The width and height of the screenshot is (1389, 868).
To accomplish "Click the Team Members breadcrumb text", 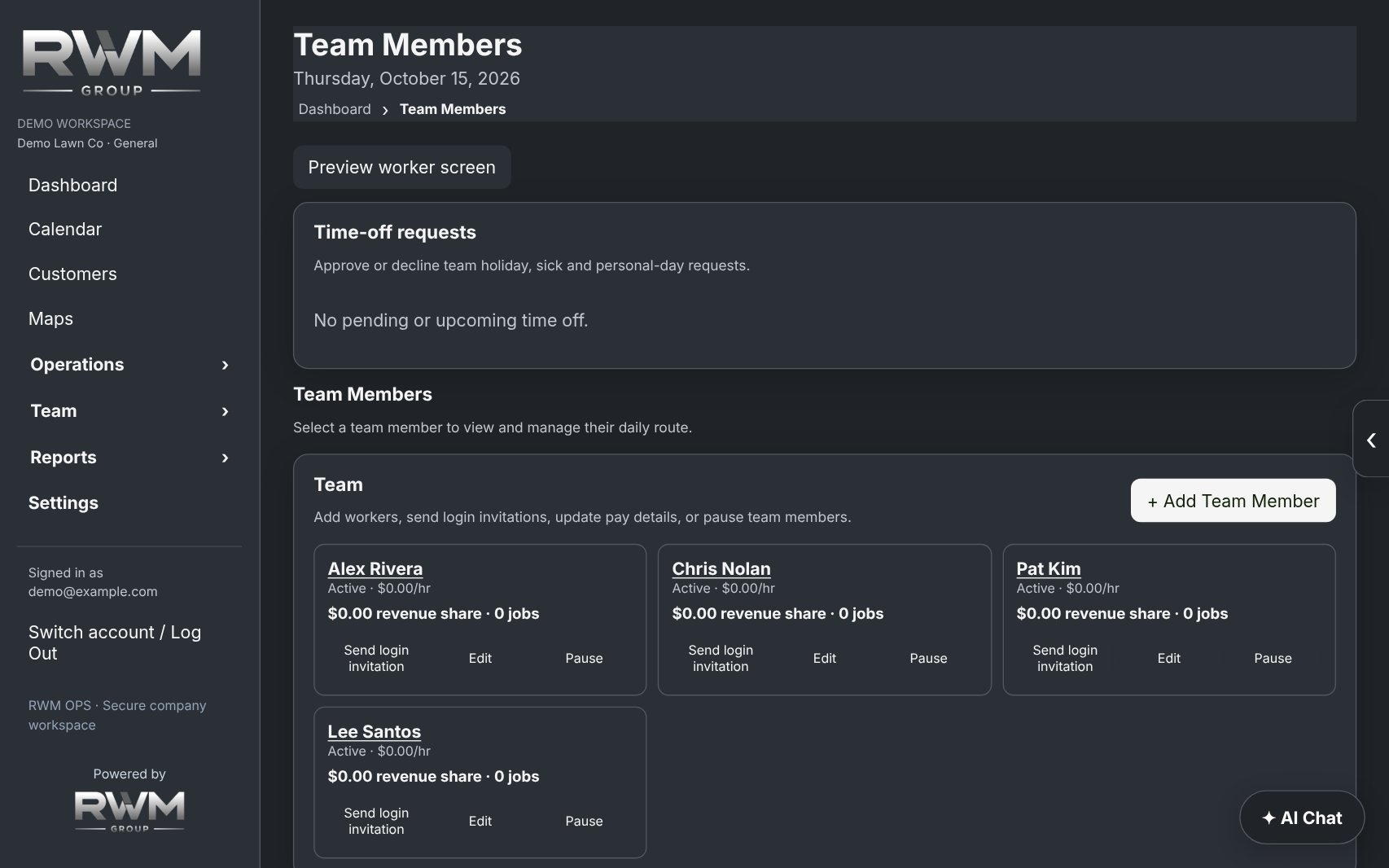I will coord(453,109).
